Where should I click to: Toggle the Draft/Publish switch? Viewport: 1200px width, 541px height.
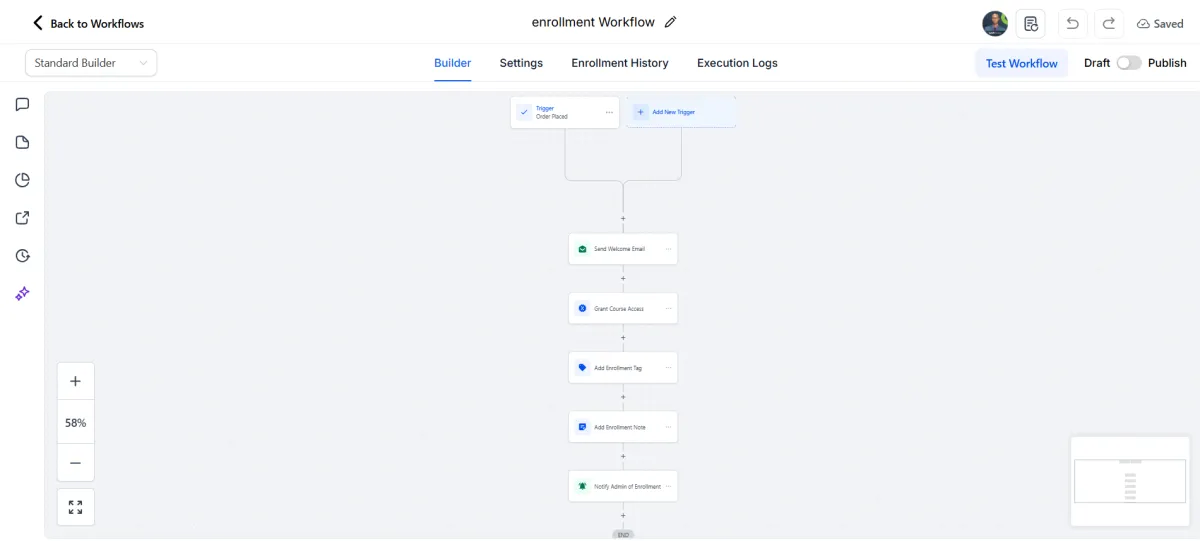1129,63
